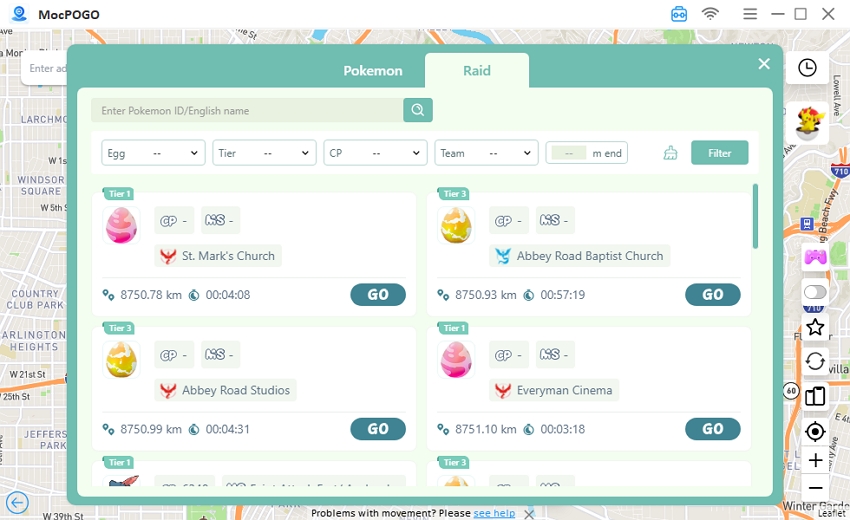Select the Raid tab
The width and height of the screenshot is (850, 520).
[477, 71]
